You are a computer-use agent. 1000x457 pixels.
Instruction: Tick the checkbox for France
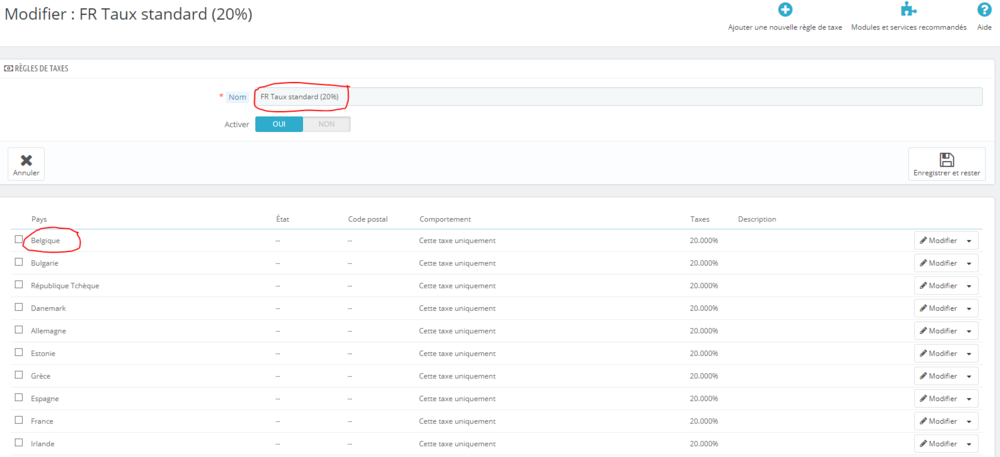(x=18, y=421)
